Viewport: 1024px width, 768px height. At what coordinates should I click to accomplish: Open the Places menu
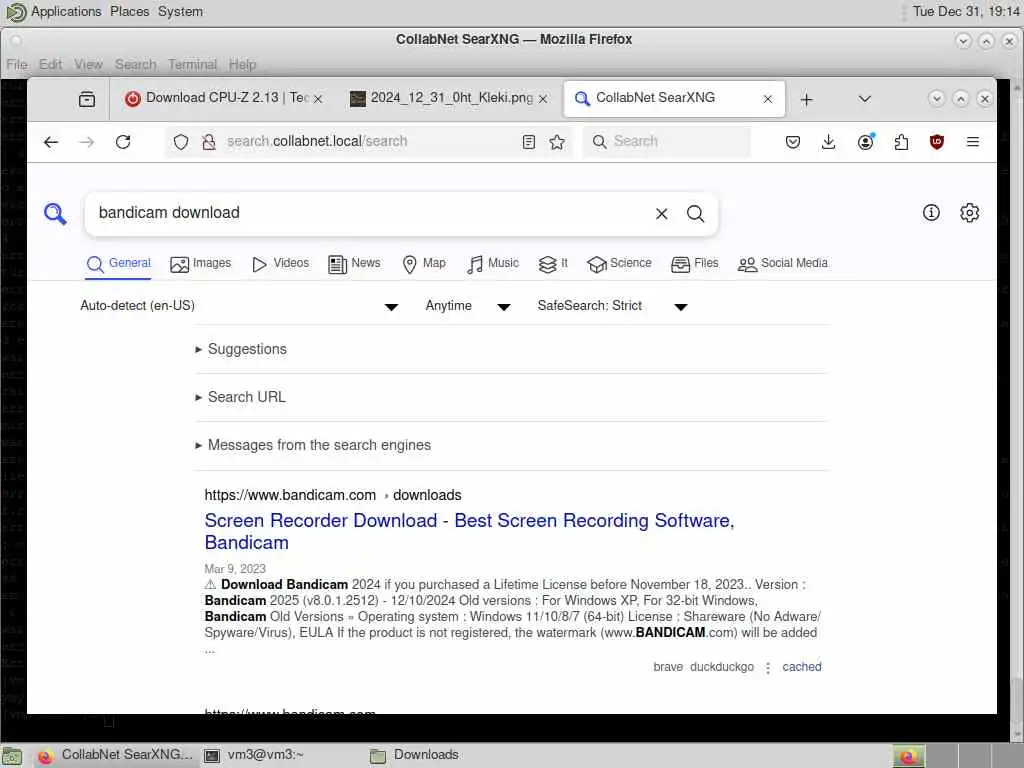click(129, 12)
